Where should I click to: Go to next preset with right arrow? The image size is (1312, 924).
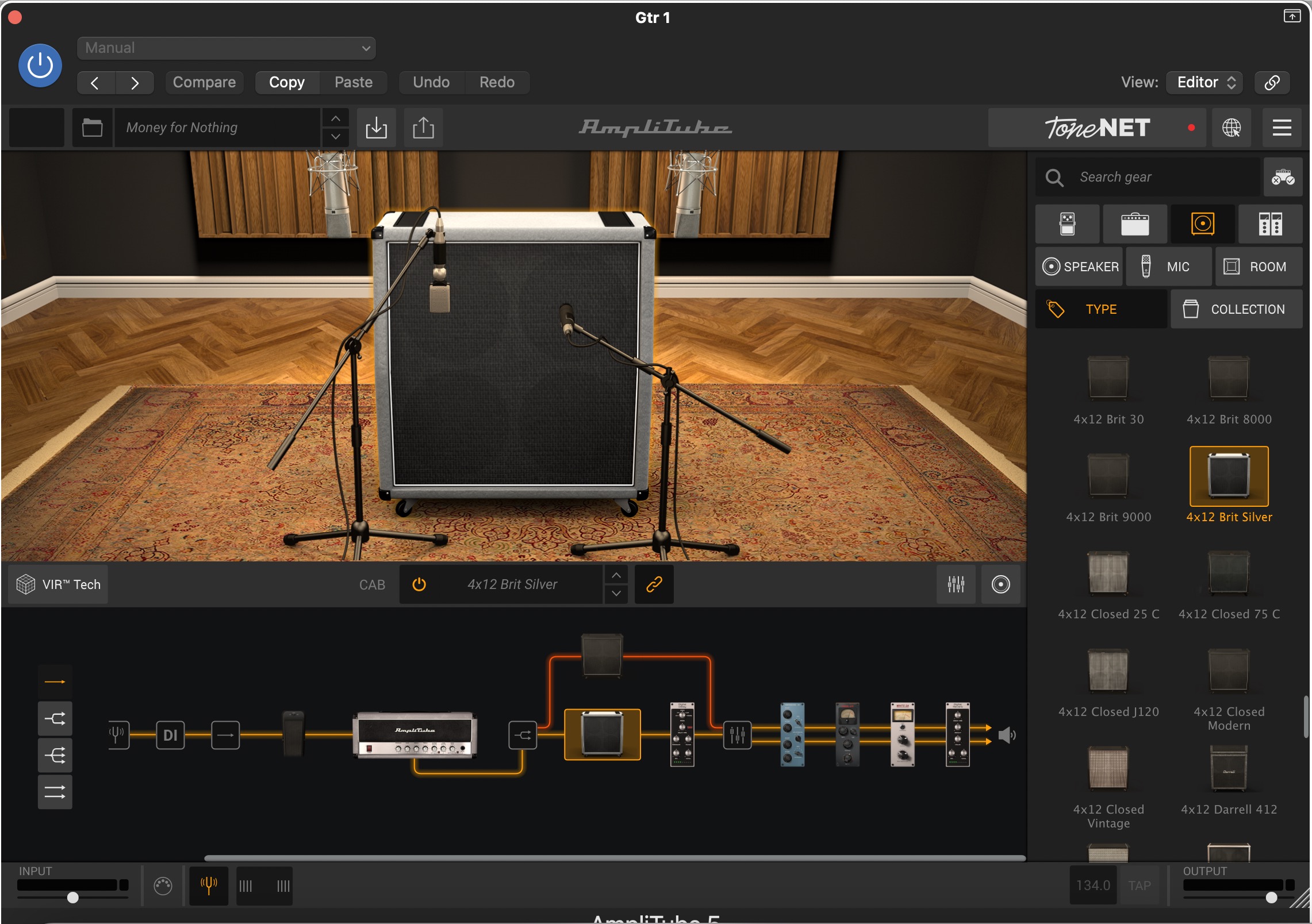tap(135, 82)
